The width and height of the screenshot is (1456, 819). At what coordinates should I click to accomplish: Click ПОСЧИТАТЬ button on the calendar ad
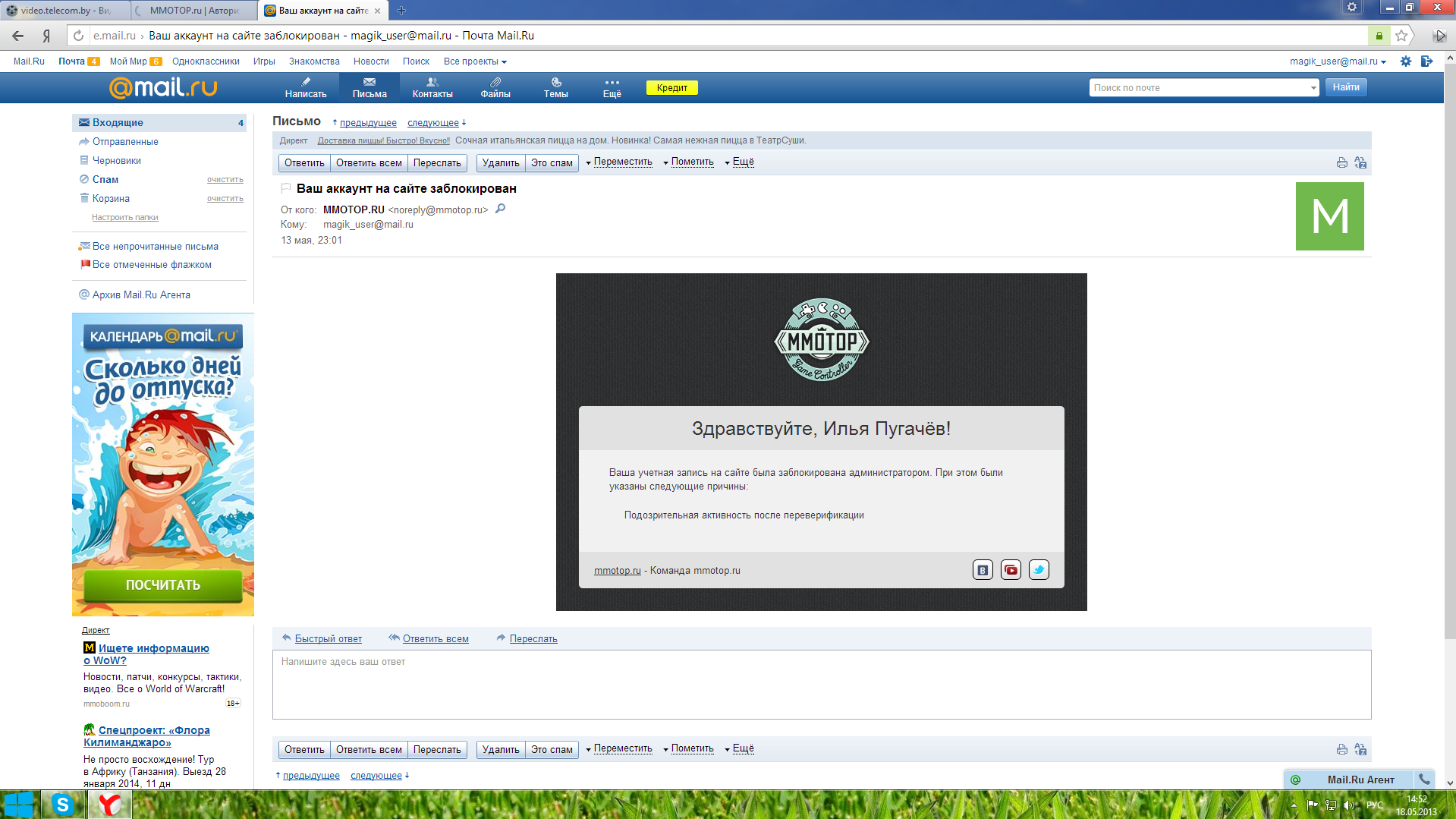(x=163, y=585)
